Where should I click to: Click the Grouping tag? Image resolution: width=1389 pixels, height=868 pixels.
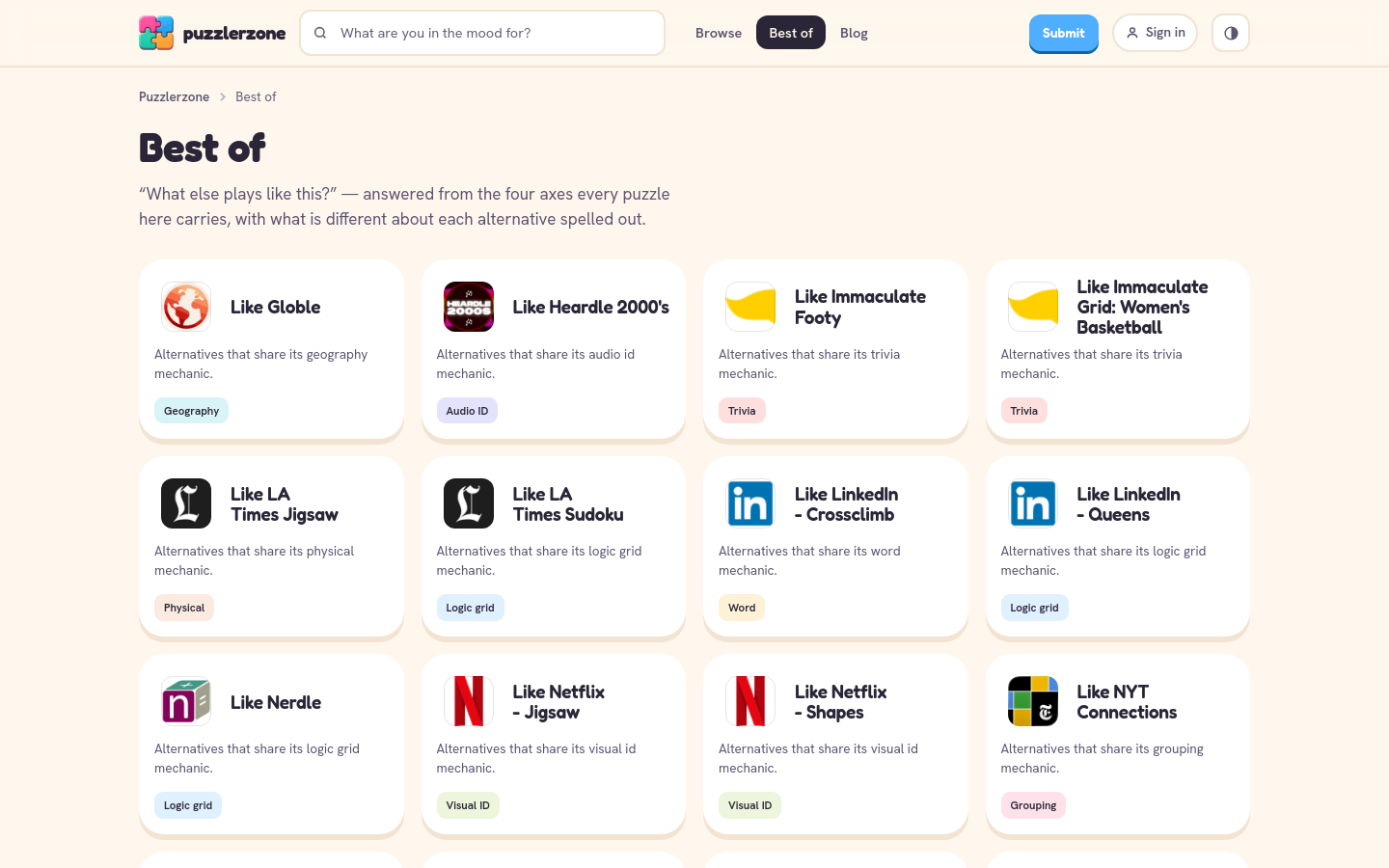pos(1033,805)
